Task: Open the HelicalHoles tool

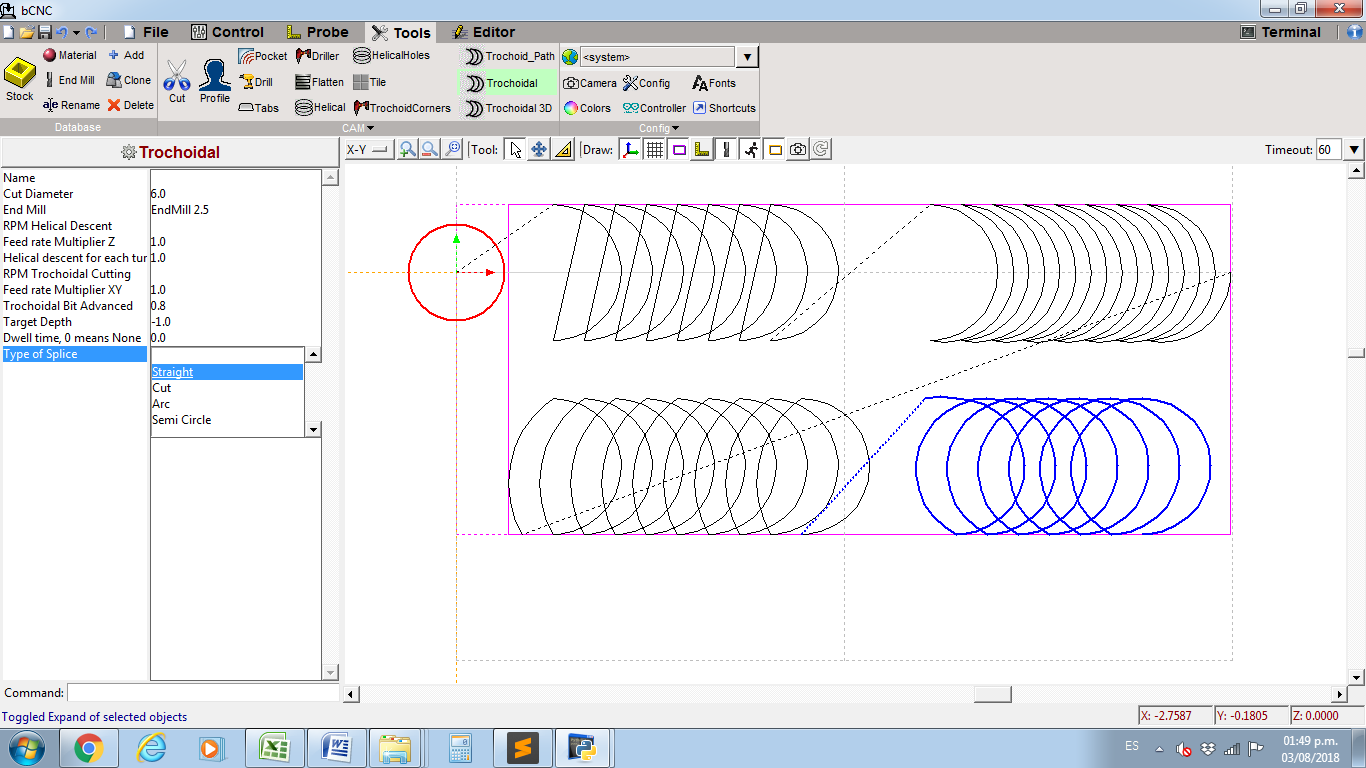Action: pyautogui.click(x=391, y=56)
